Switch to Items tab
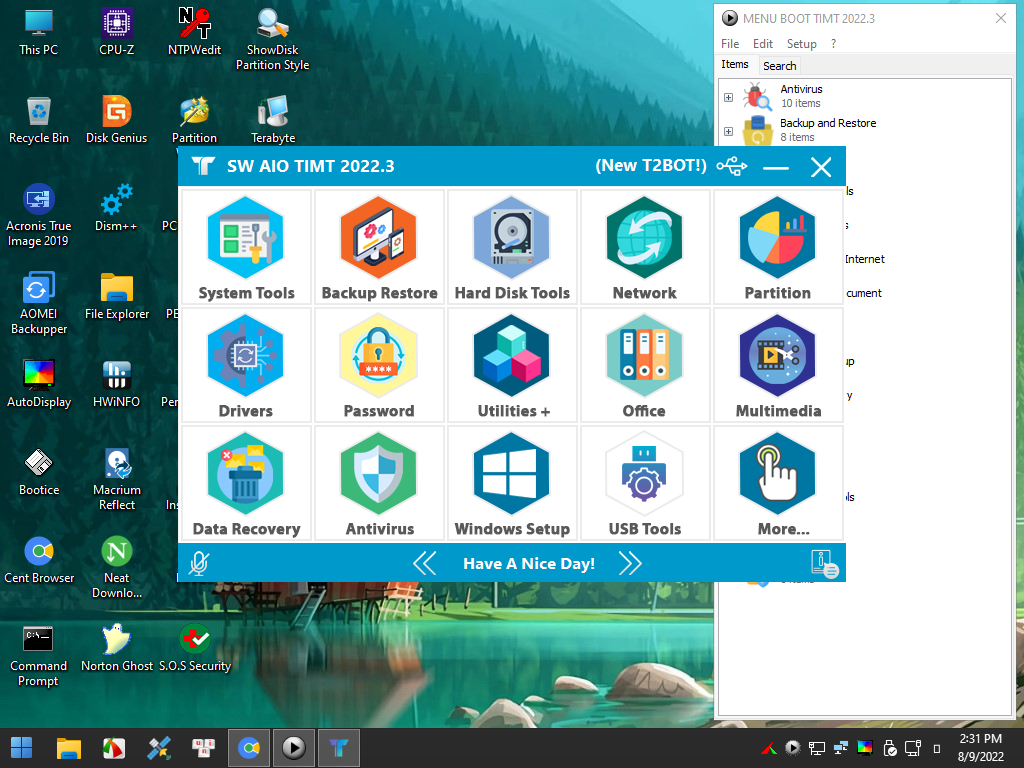The height and width of the screenshot is (768, 1024). coord(735,64)
